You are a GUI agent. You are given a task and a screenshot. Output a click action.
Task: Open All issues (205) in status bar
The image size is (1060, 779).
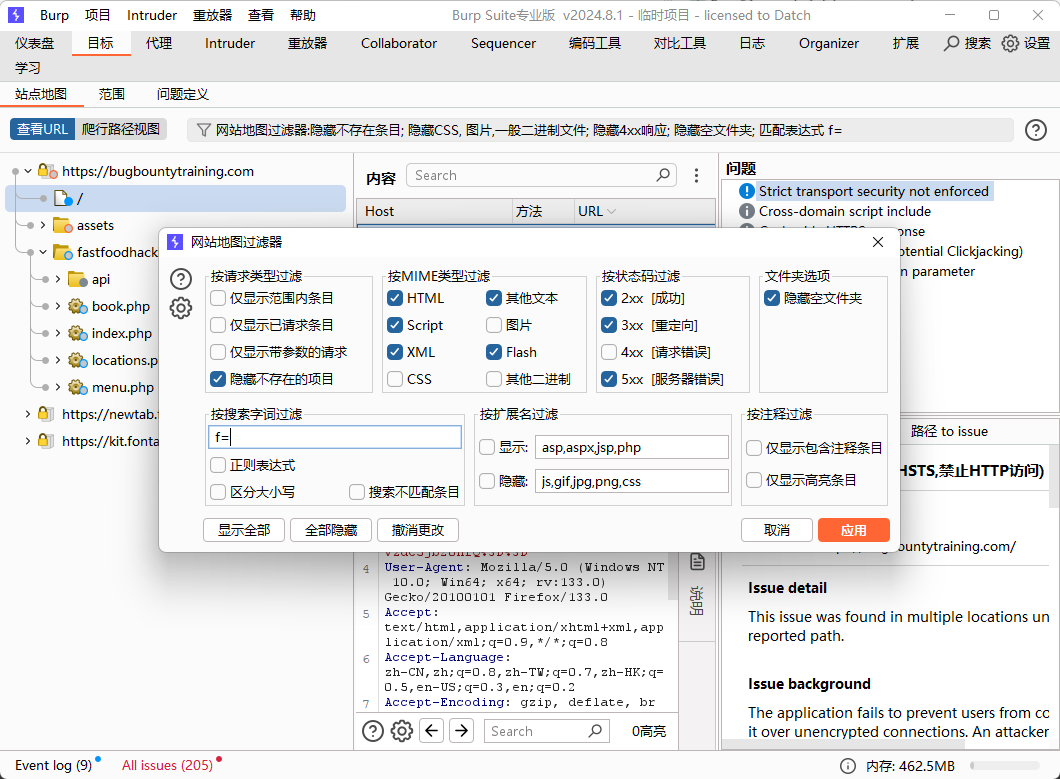coord(168,765)
